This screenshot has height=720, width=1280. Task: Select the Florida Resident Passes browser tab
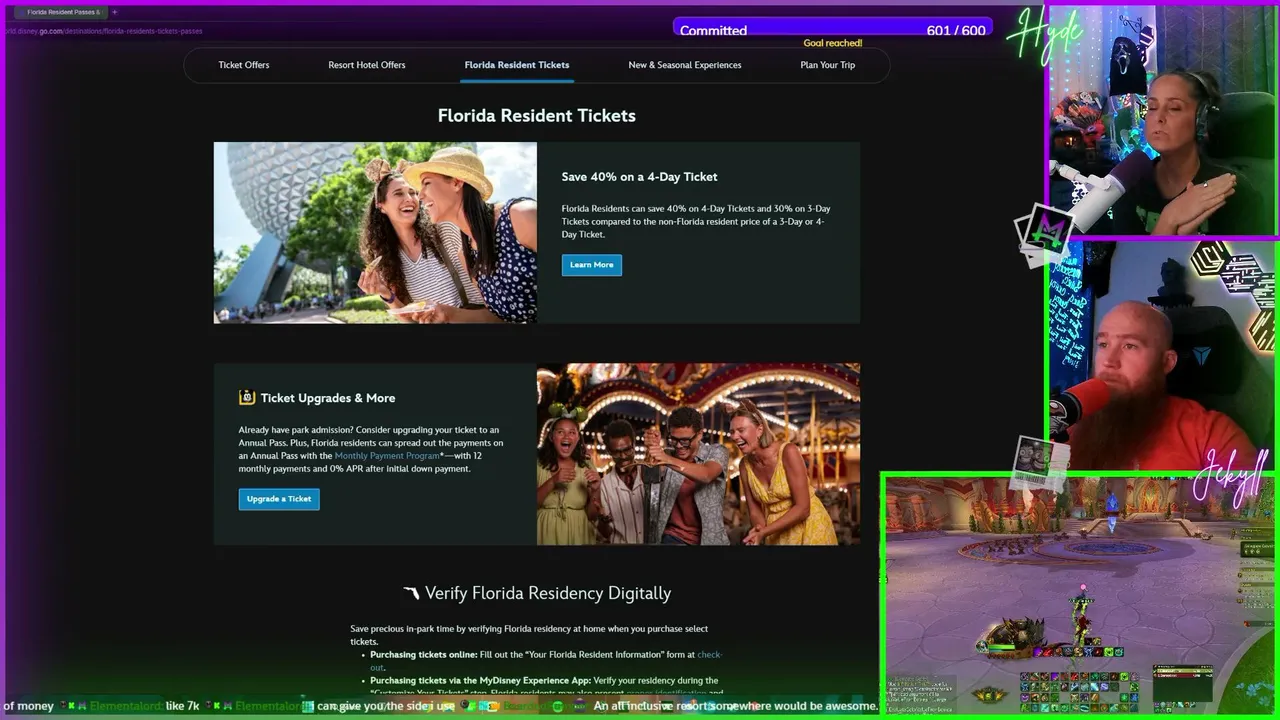pos(60,12)
